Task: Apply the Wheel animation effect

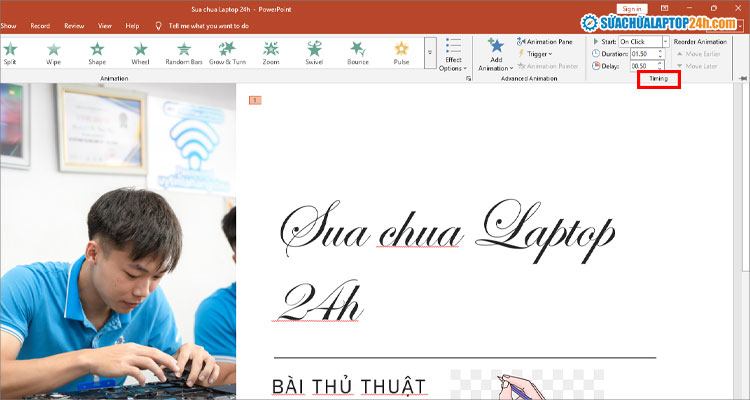Action: click(141, 53)
